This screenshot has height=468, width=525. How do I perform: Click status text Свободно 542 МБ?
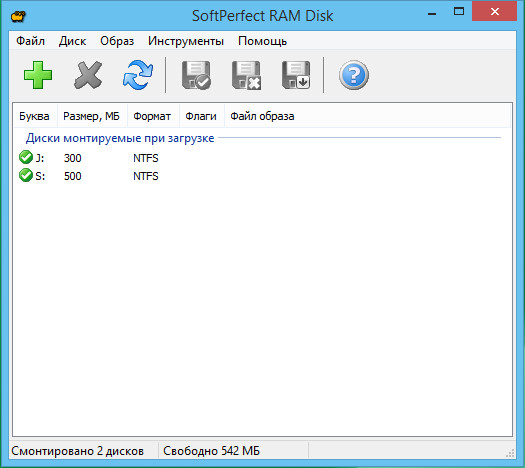point(211,451)
